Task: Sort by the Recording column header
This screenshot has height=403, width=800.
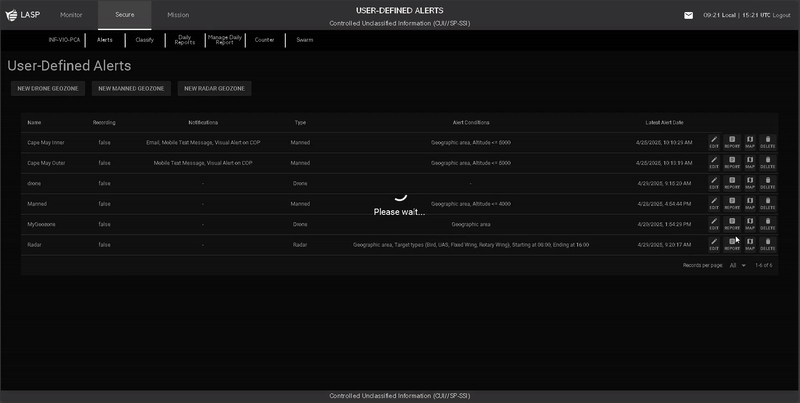Action: 104,122
